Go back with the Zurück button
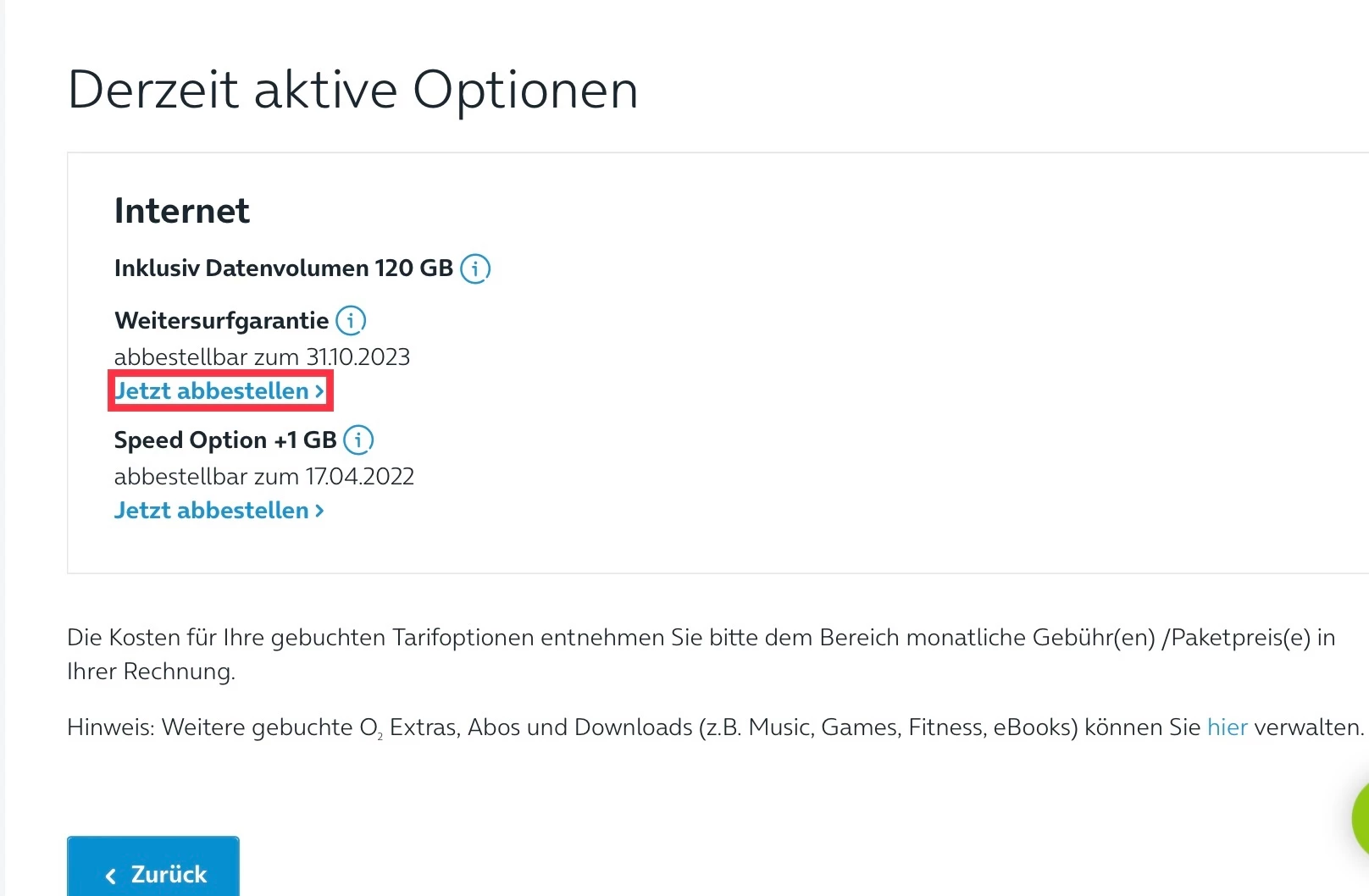The image size is (1369, 896). pyautogui.click(x=153, y=872)
